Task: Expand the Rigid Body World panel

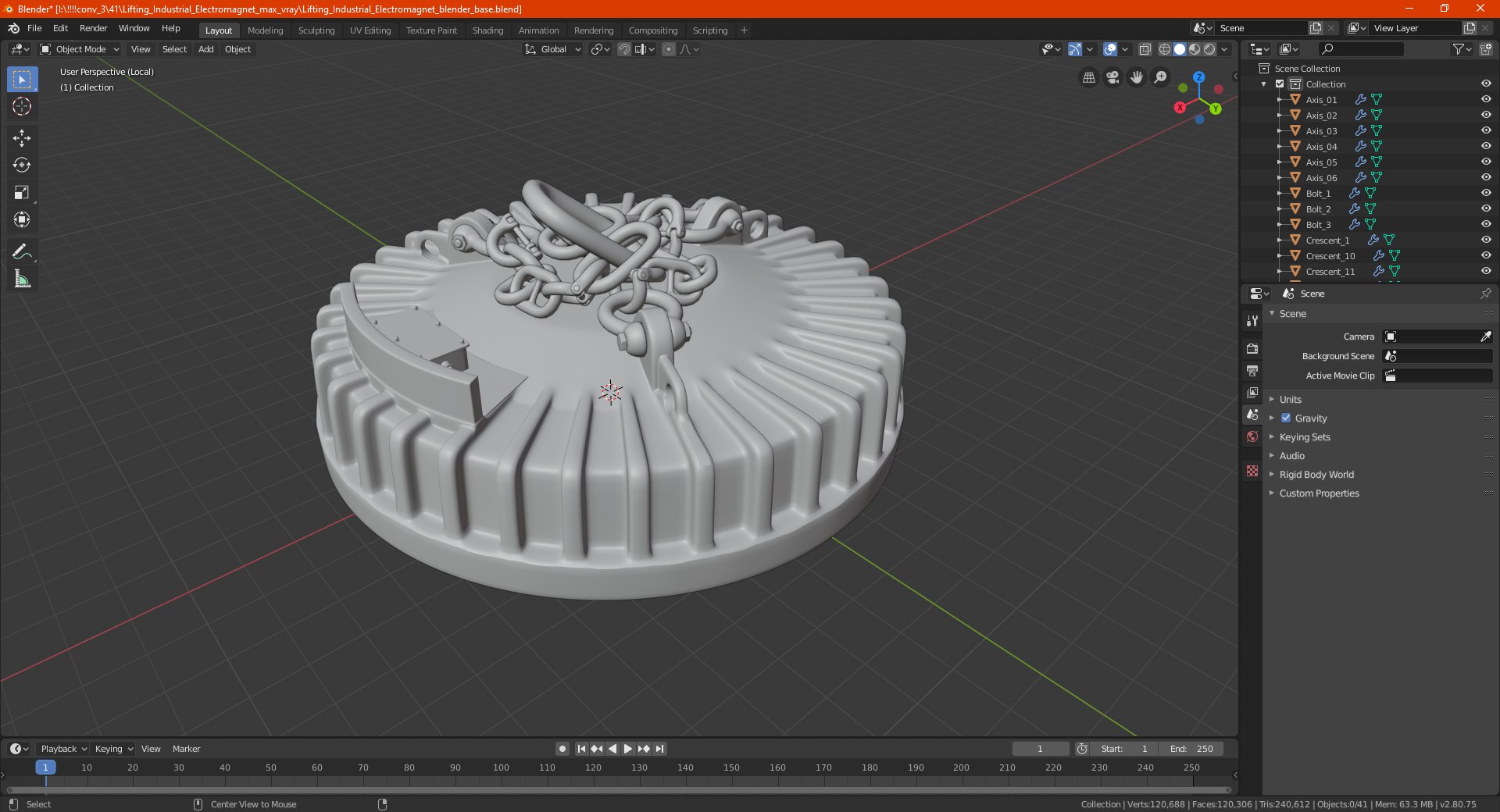Action: pyautogui.click(x=1316, y=475)
